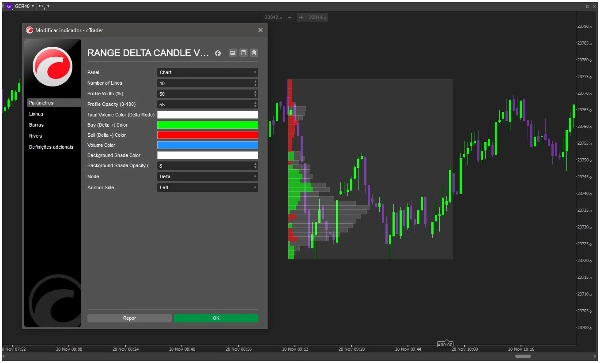This screenshot has height=363, width=600.
Task: Click the round icon right after the indicator title
Action: [218, 53]
